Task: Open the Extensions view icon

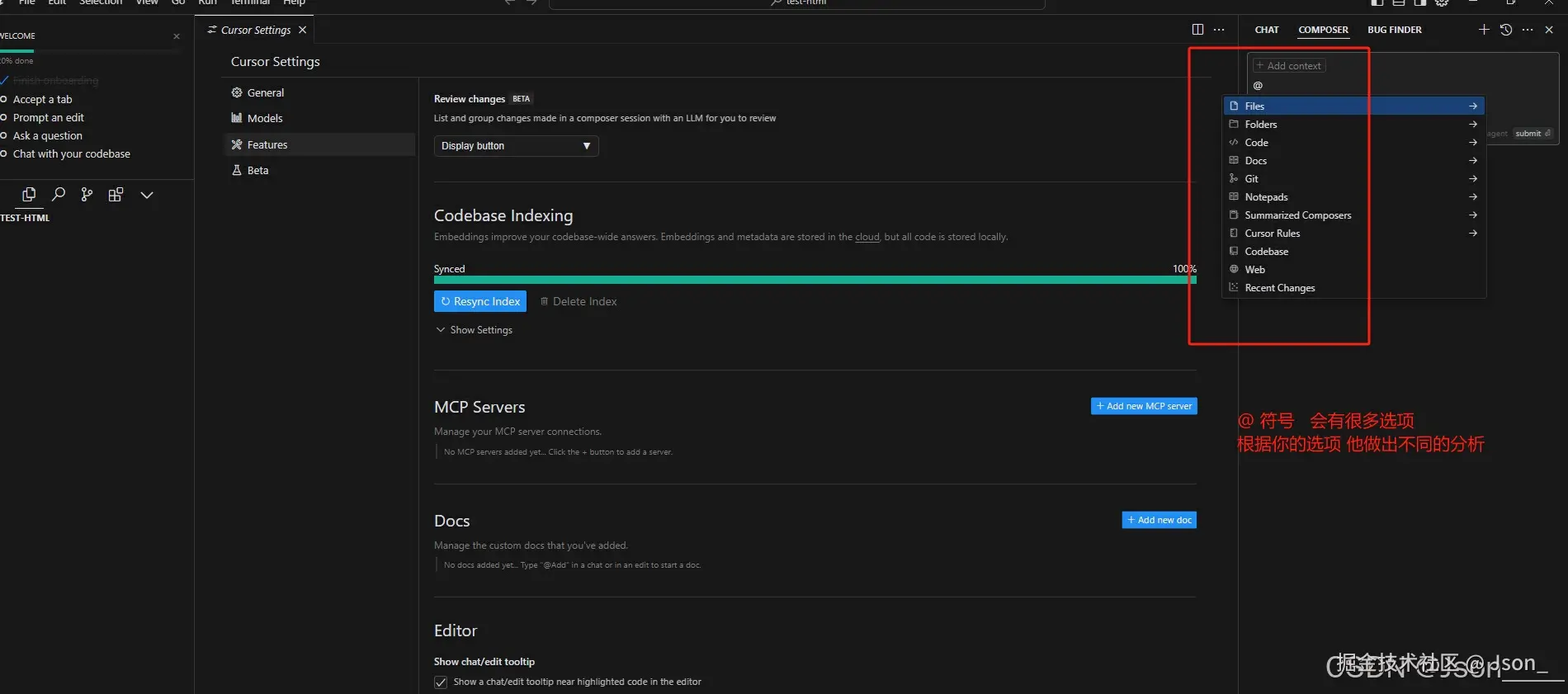Action: (116, 195)
